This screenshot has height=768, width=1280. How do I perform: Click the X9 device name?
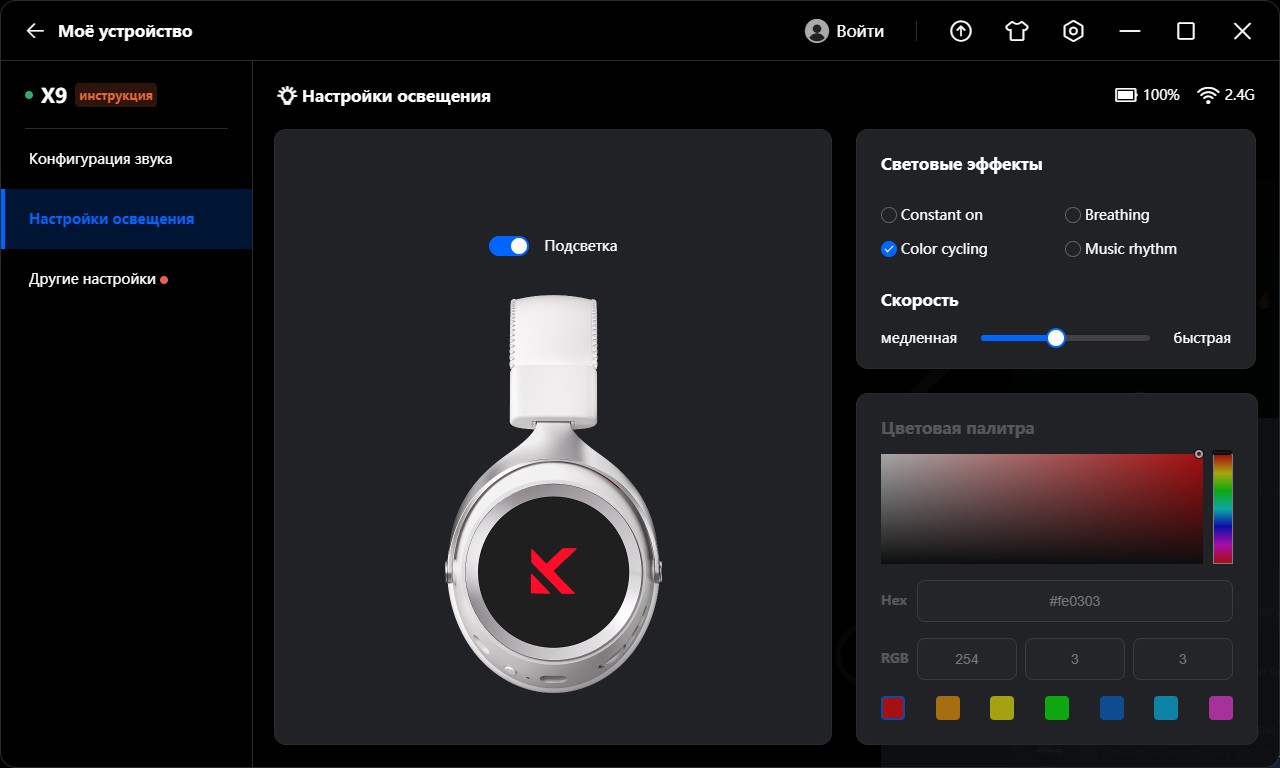click(54, 96)
